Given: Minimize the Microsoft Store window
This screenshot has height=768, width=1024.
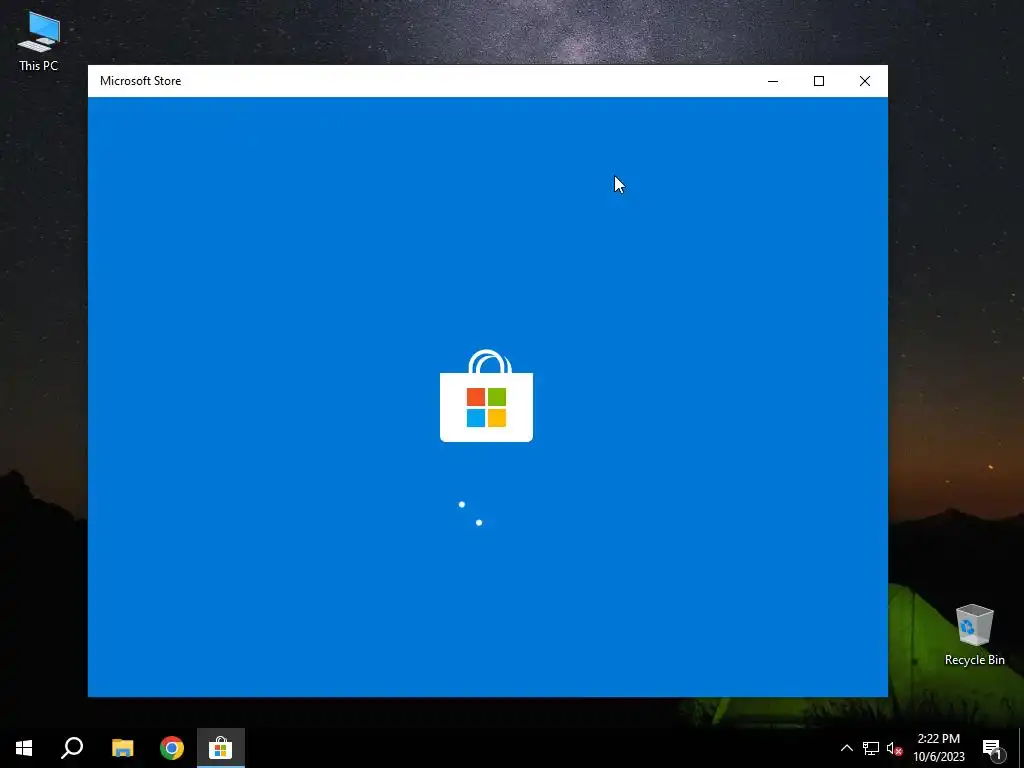Looking at the screenshot, I should click(x=773, y=81).
